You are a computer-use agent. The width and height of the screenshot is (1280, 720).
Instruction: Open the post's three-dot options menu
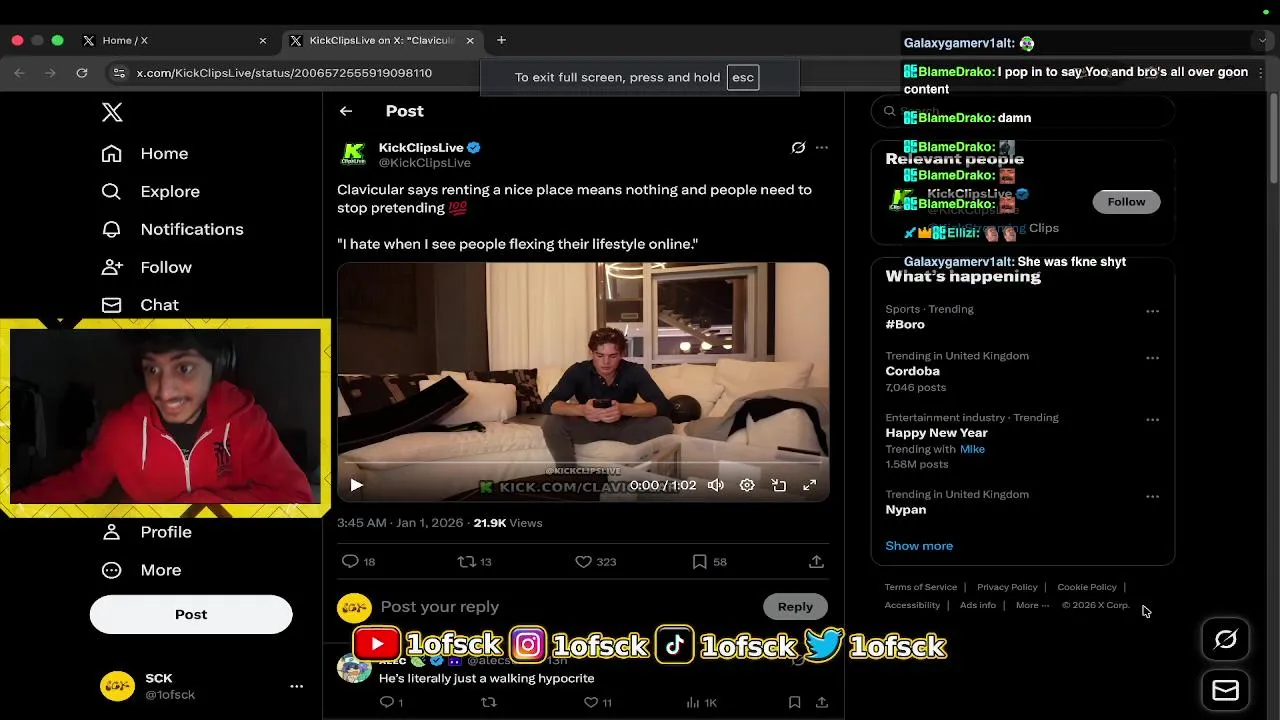[822, 147]
